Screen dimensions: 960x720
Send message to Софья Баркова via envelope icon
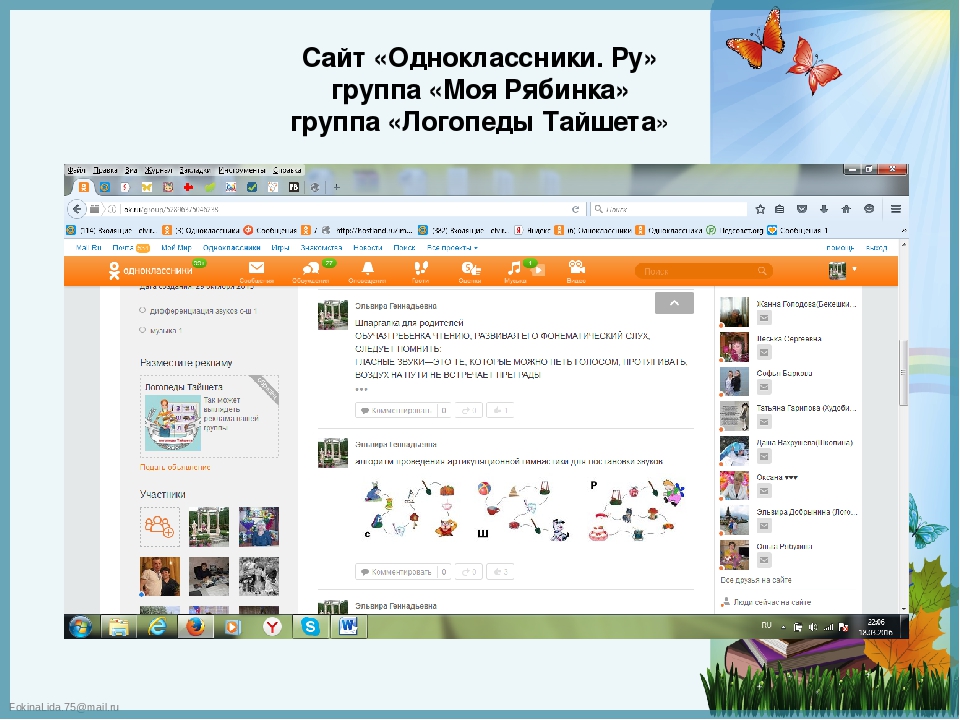click(763, 387)
